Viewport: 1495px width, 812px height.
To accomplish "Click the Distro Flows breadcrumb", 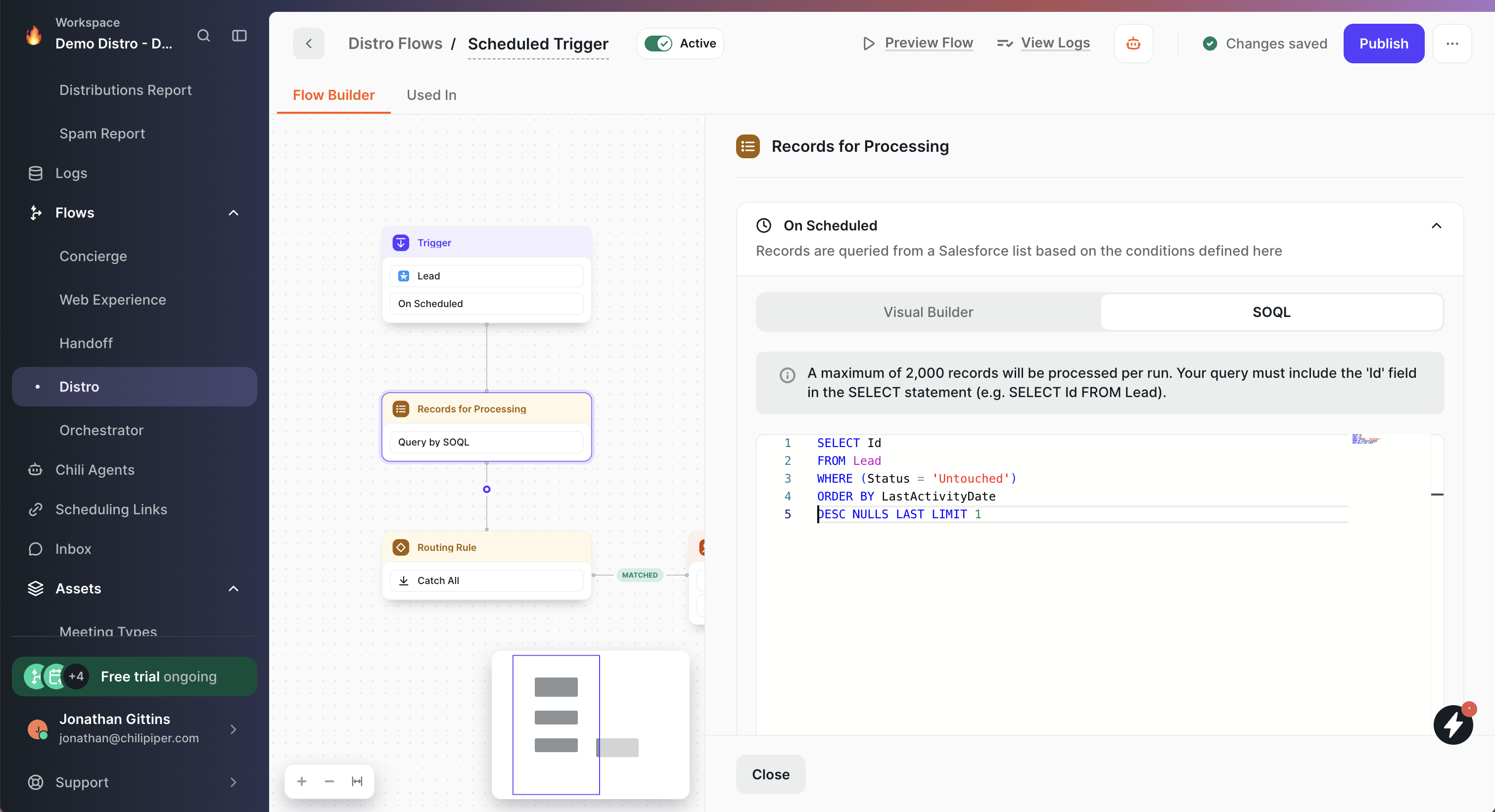I will click(x=395, y=44).
